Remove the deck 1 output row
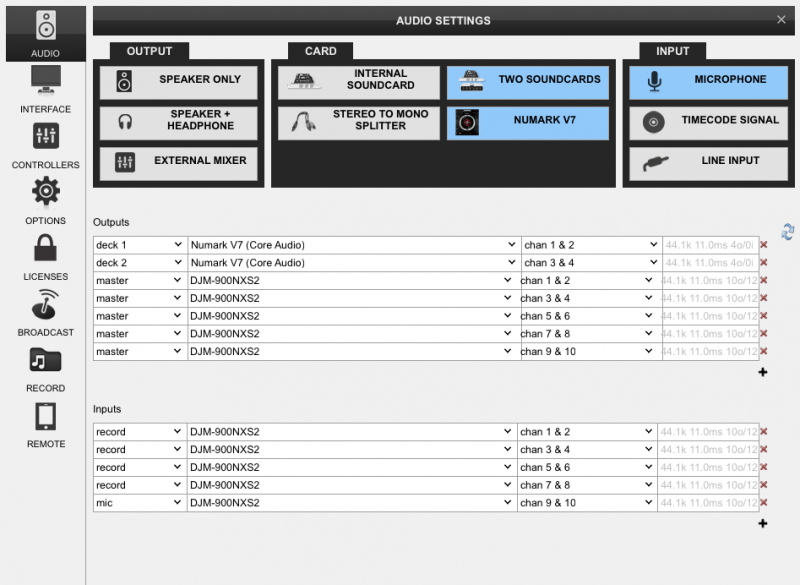Image resolution: width=800 pixels, height=585 pixels. pos(764,245)
